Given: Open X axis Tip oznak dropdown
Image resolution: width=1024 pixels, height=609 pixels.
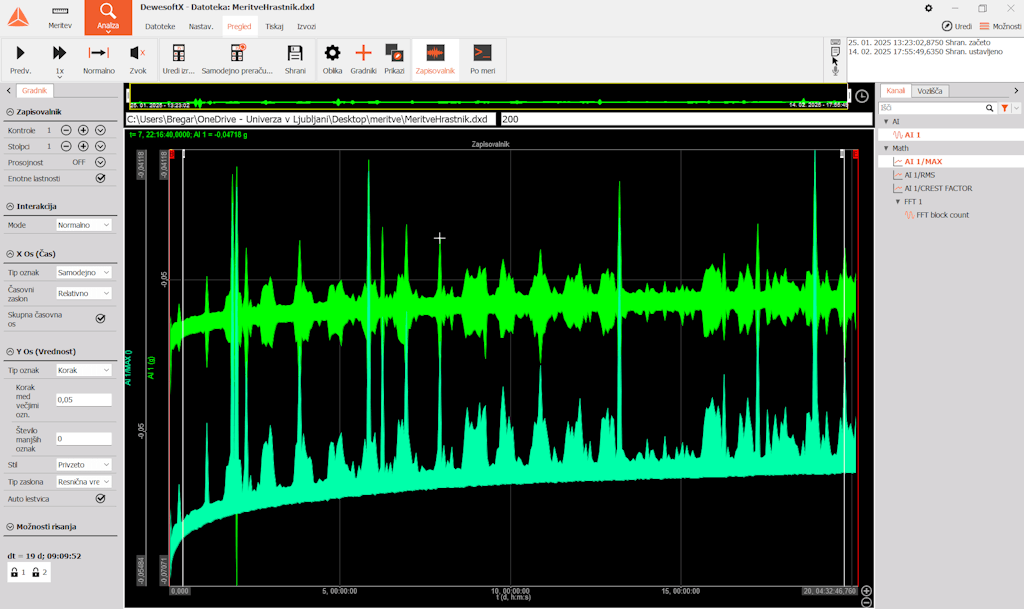Looking at the screenshot, I should (x=84, y=273).
